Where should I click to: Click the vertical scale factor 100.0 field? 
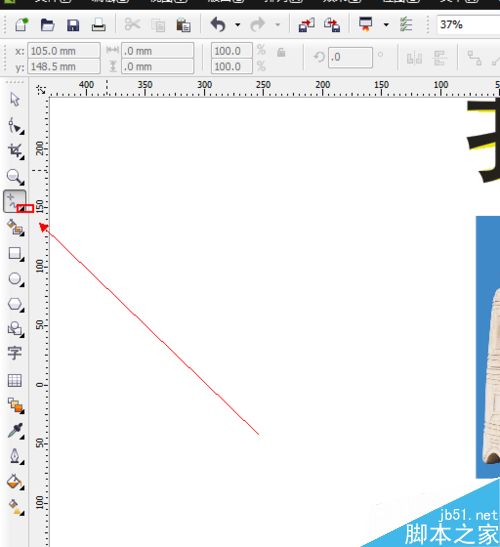232,66
